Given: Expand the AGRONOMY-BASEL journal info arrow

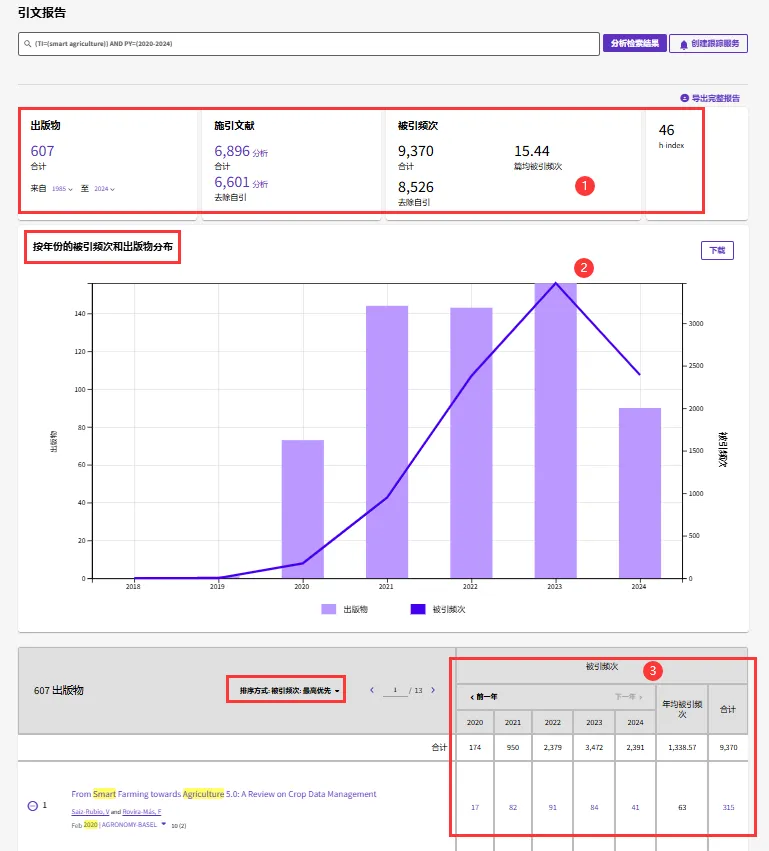Looking at the screenshot, I should pyautogui.click(x=164, y=825).
